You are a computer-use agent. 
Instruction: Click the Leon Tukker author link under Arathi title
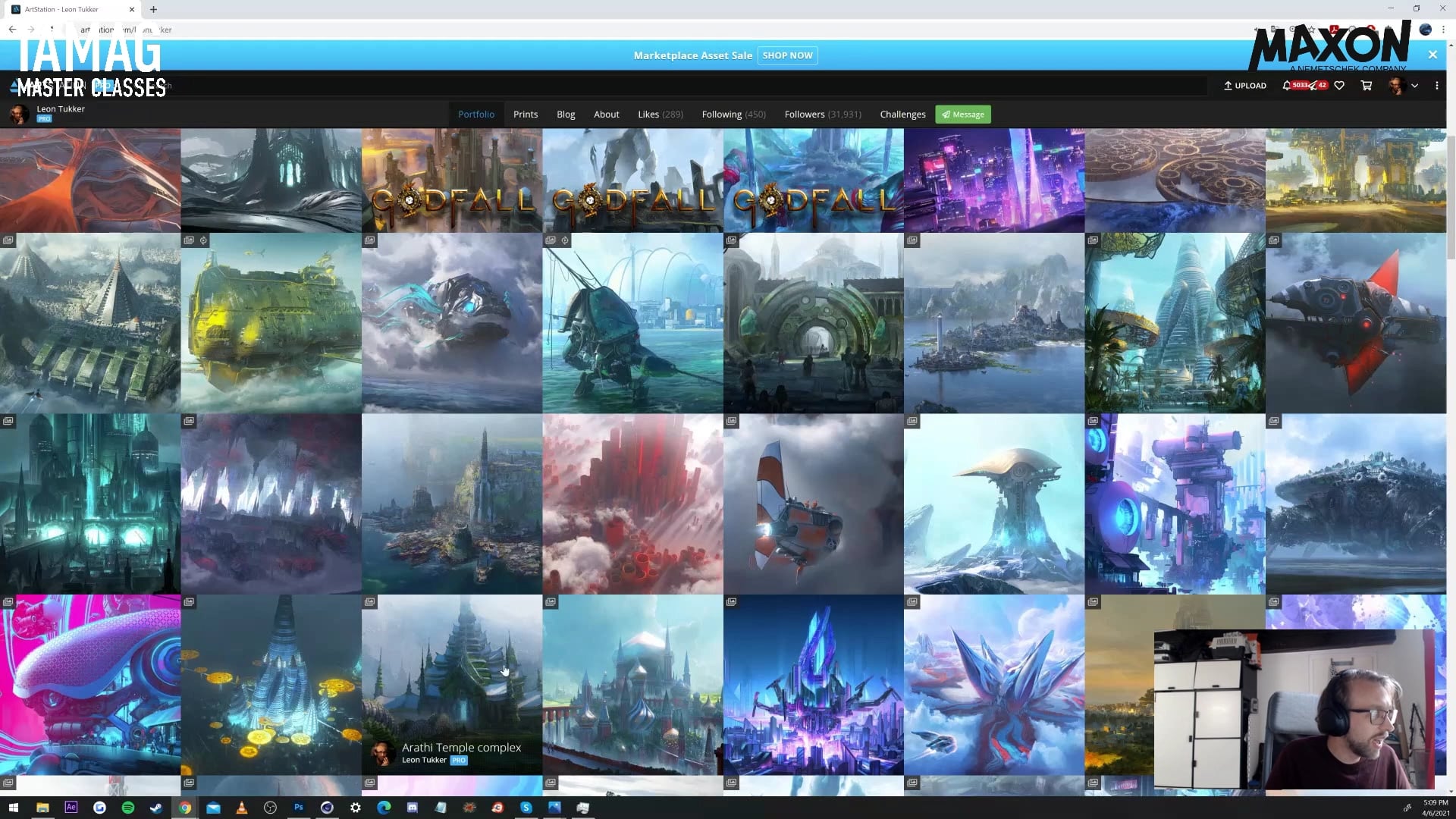tap(424, 760)
